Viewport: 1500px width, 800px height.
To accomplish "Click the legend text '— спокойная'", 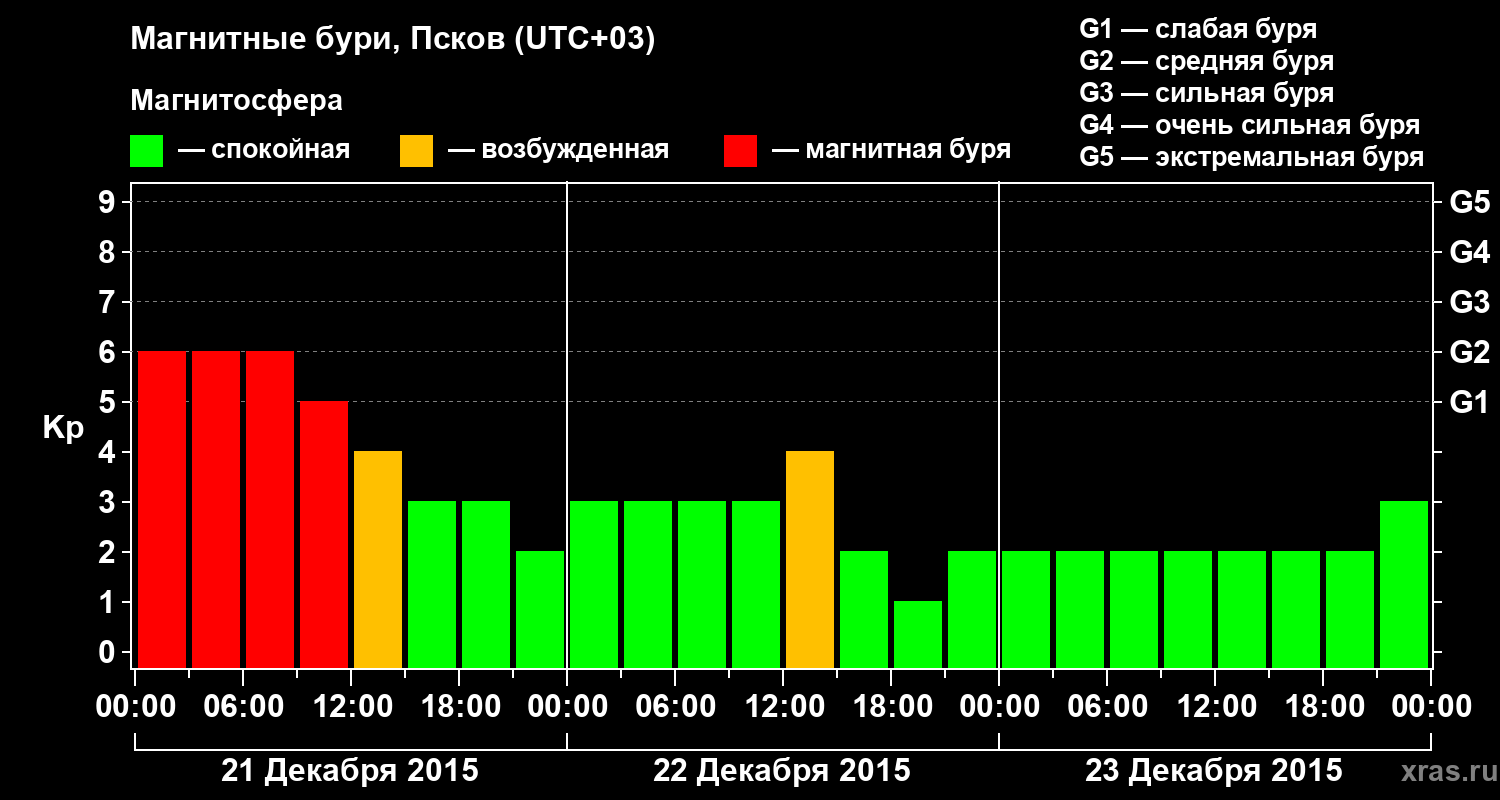I will click(x=264, y=150).
